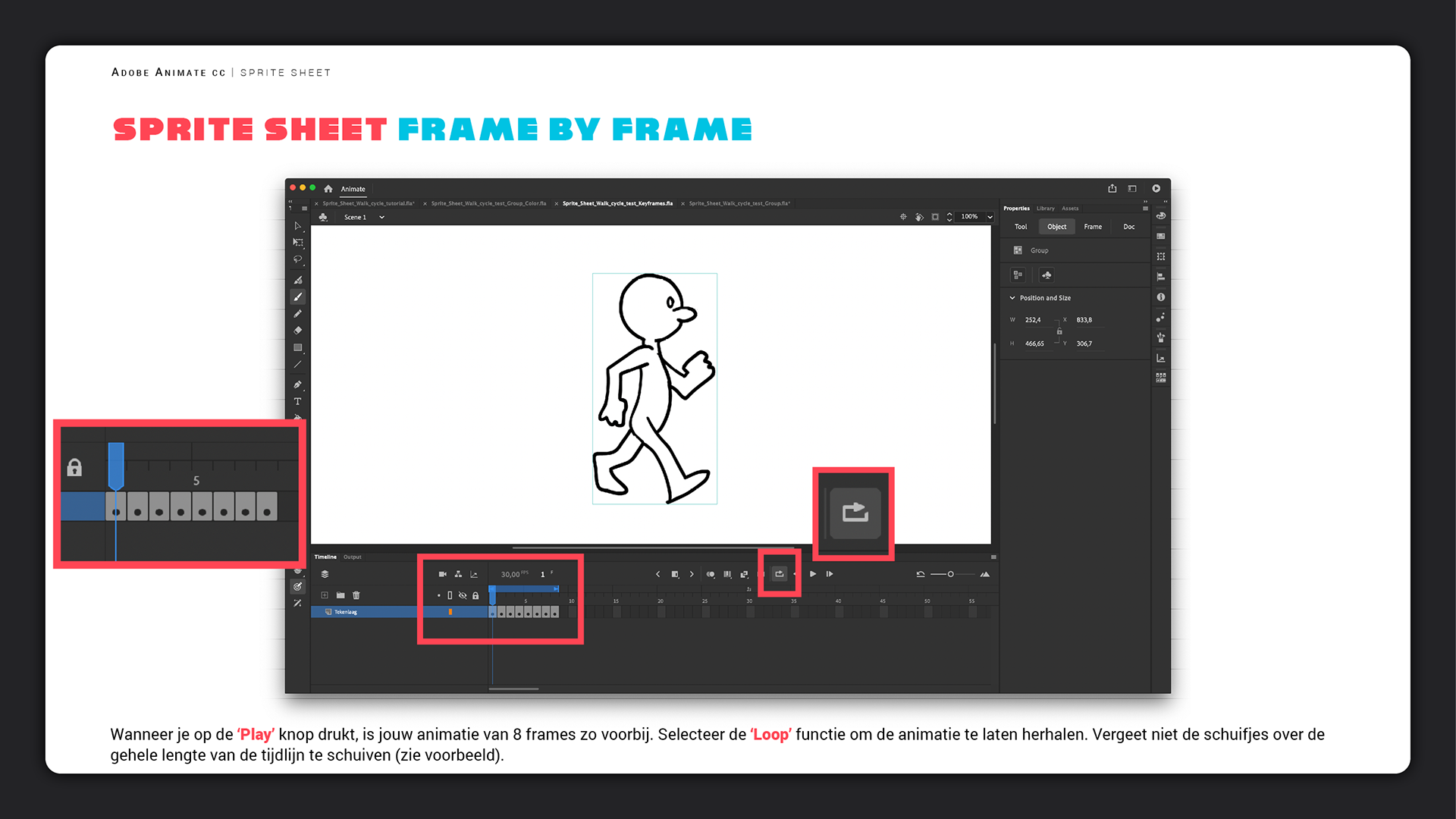Toggle the Loop playback button
The image size is (1456, 819).
pyautogui.click(x=779, y=574)
